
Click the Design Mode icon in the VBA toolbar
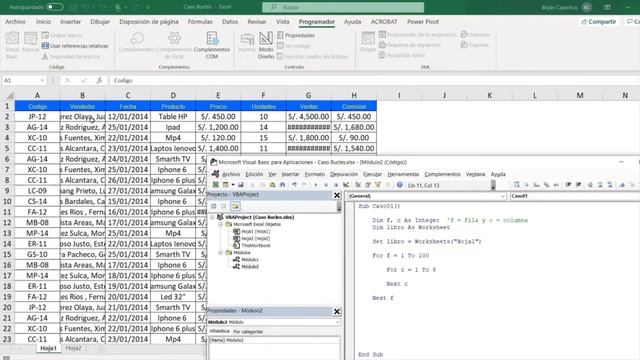click(346, 185)
